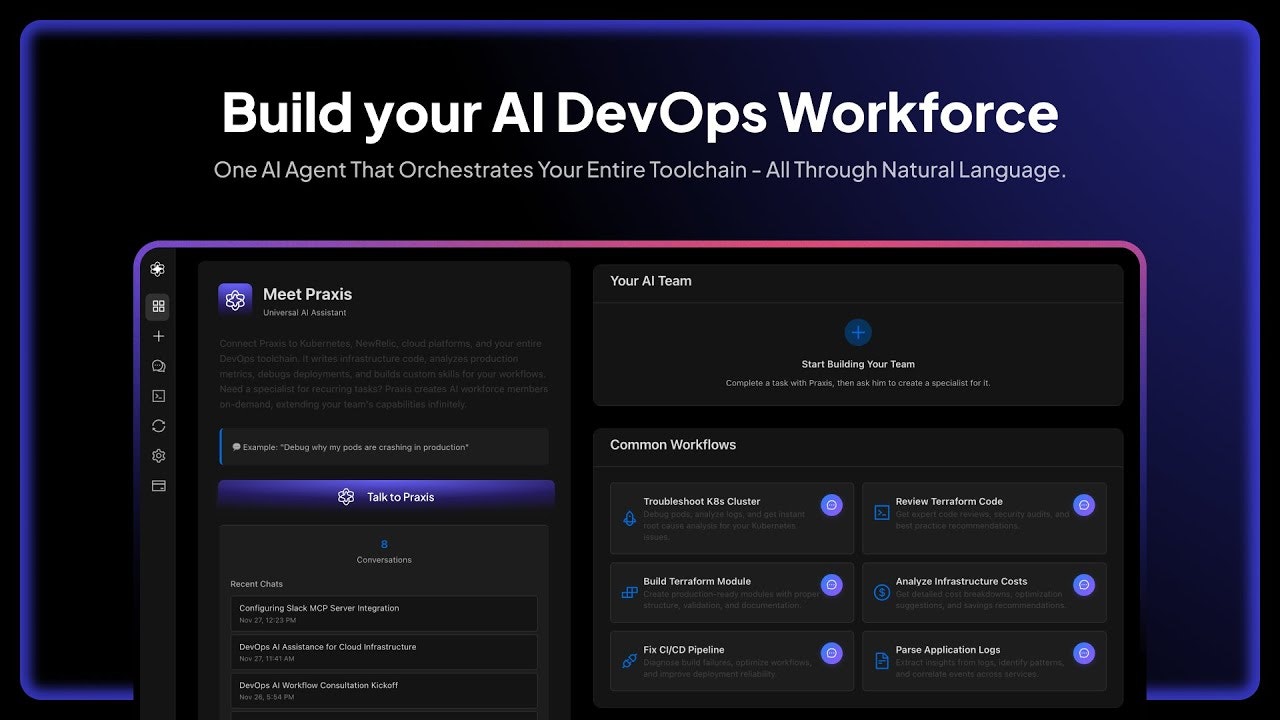The height and width of the screenshot is (720, 1280).
Task: Click the Praxis logo atop the sidebar
Action: [x=157, y=269]
